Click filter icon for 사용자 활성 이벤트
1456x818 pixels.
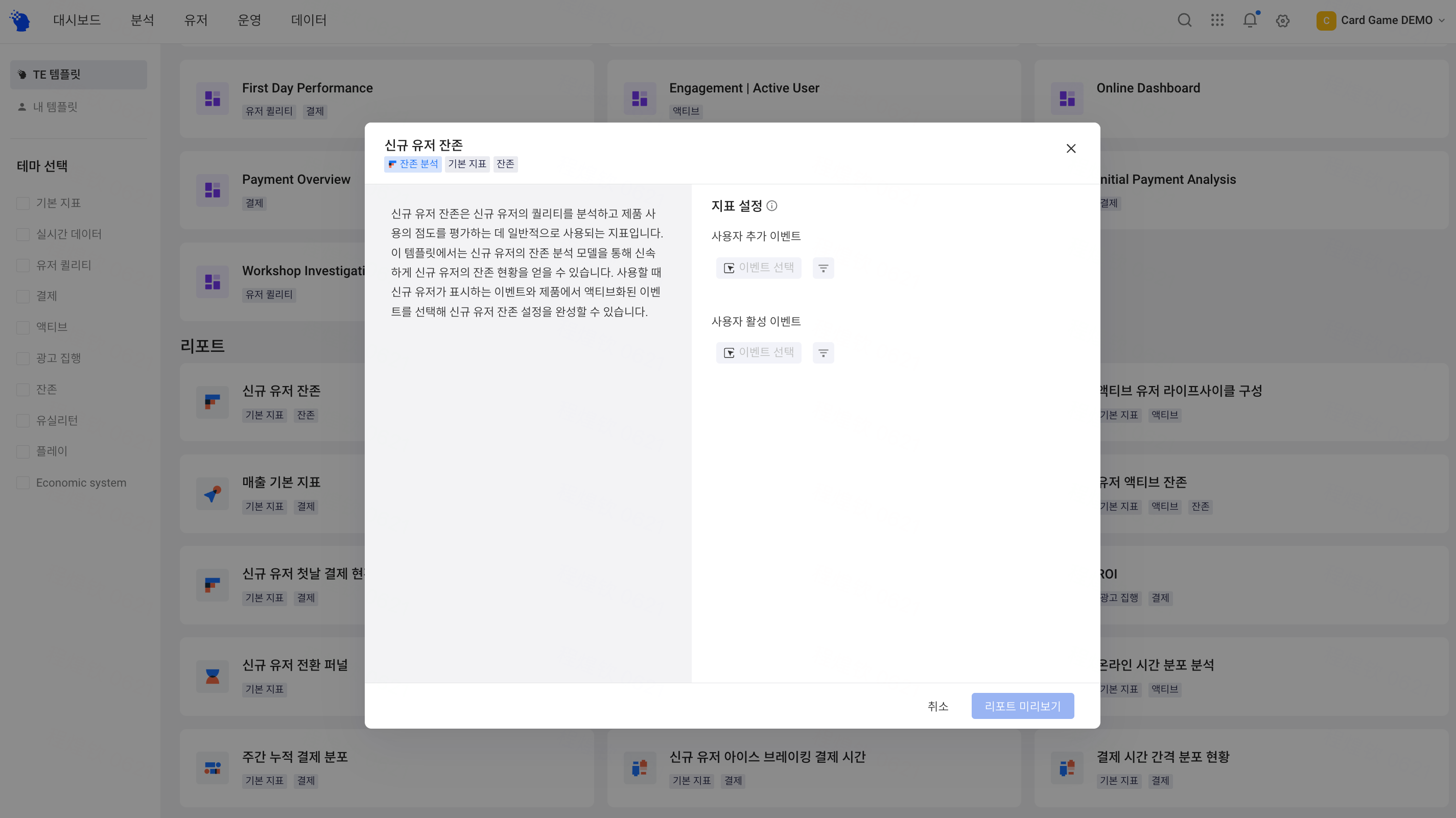(x=823, y=352)
